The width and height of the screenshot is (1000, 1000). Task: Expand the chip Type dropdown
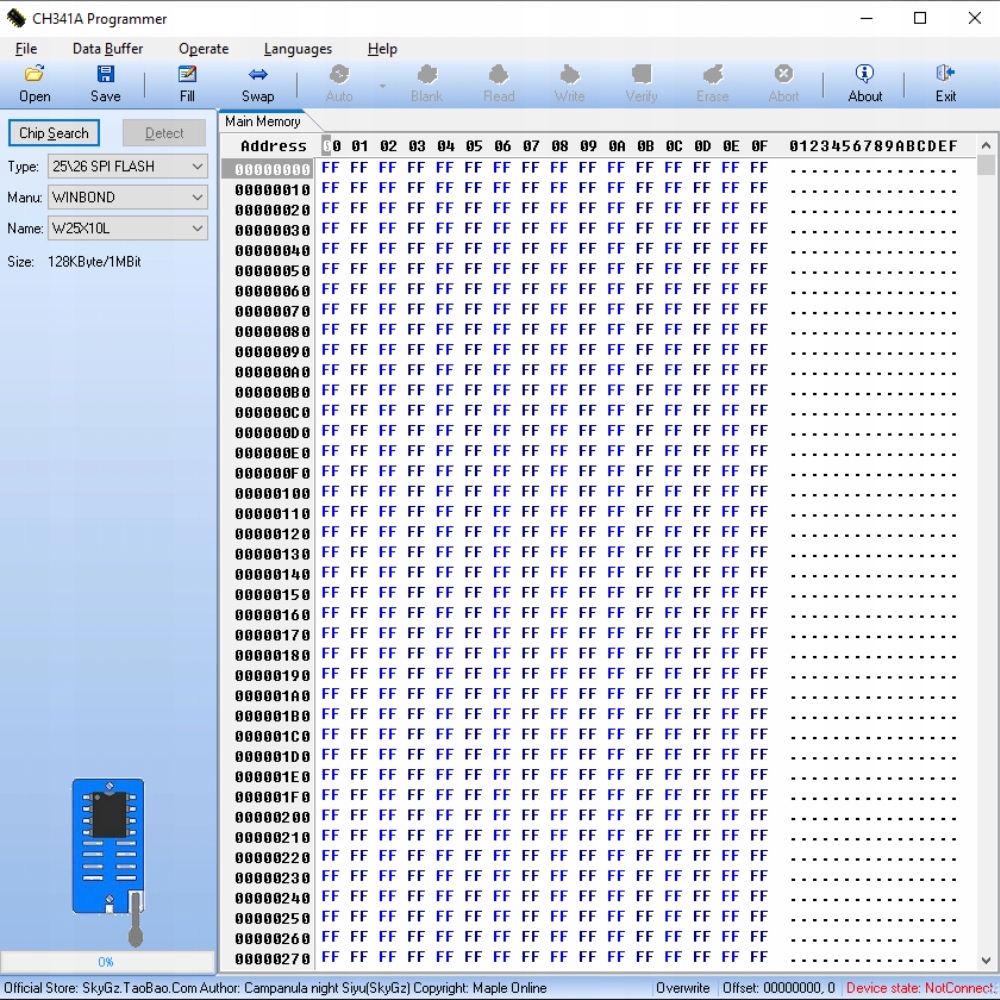tap(197, 167)
